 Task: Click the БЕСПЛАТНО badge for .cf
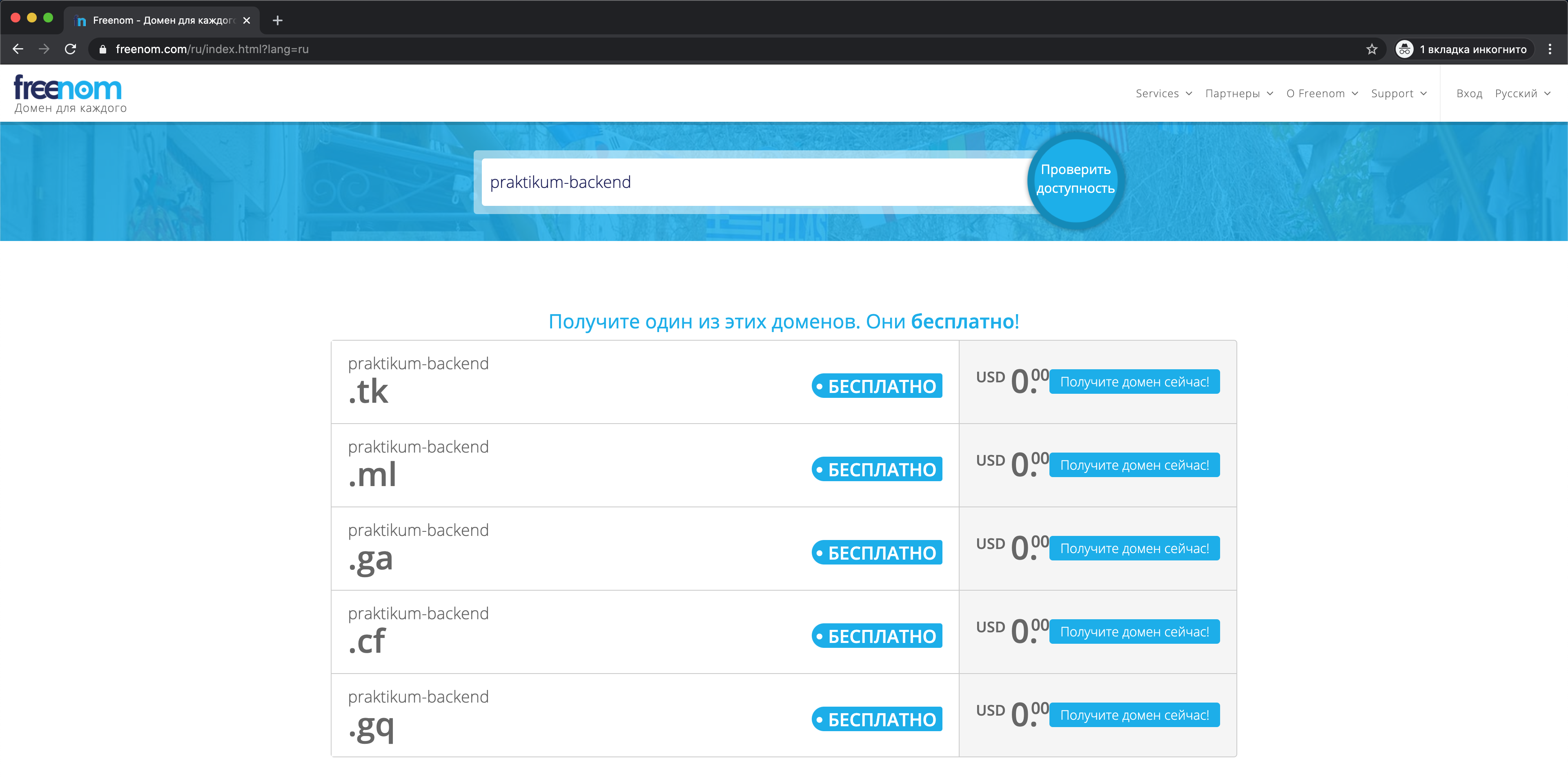[877, 637]
